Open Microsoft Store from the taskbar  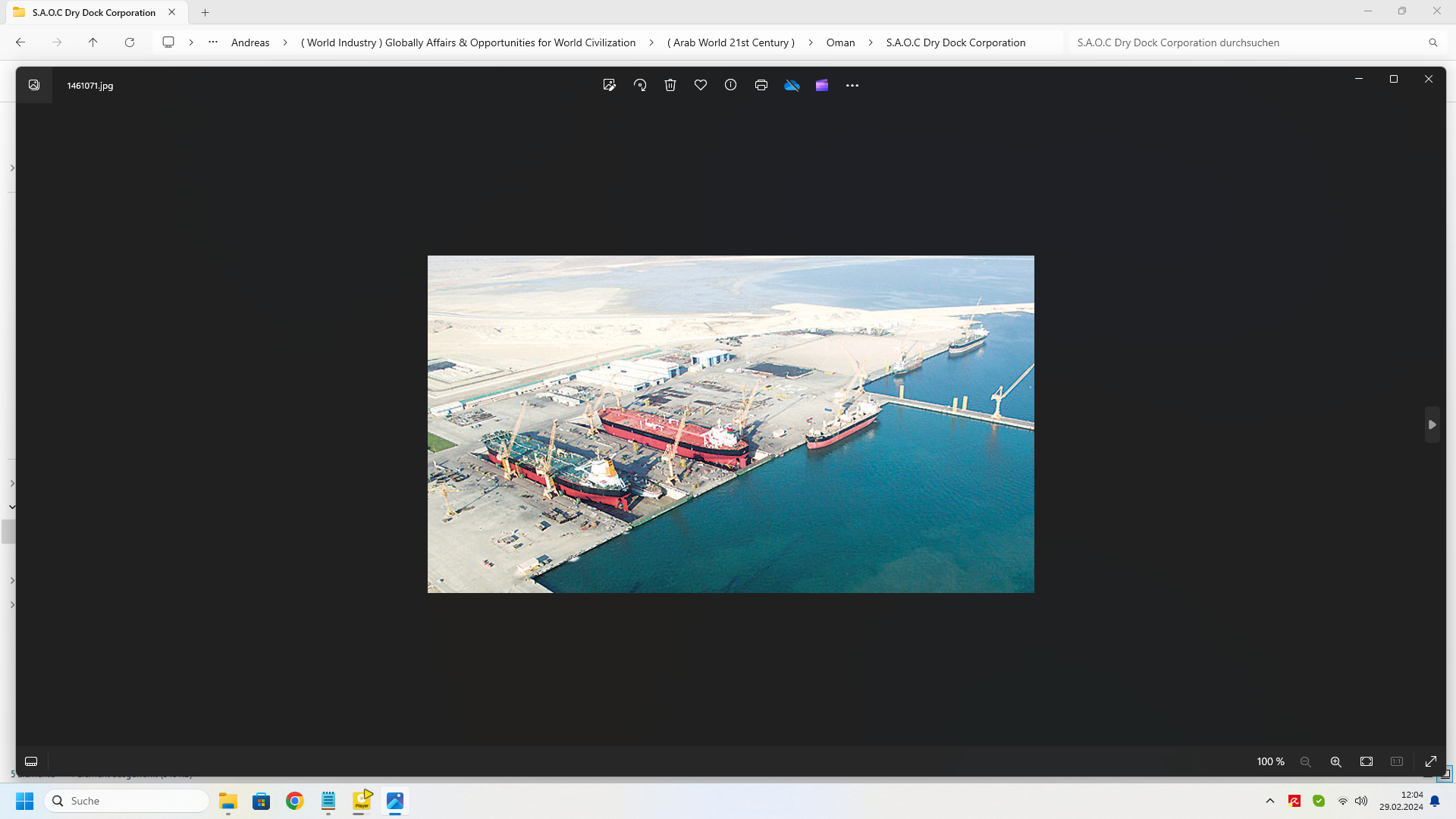click(x=262, y=801)
